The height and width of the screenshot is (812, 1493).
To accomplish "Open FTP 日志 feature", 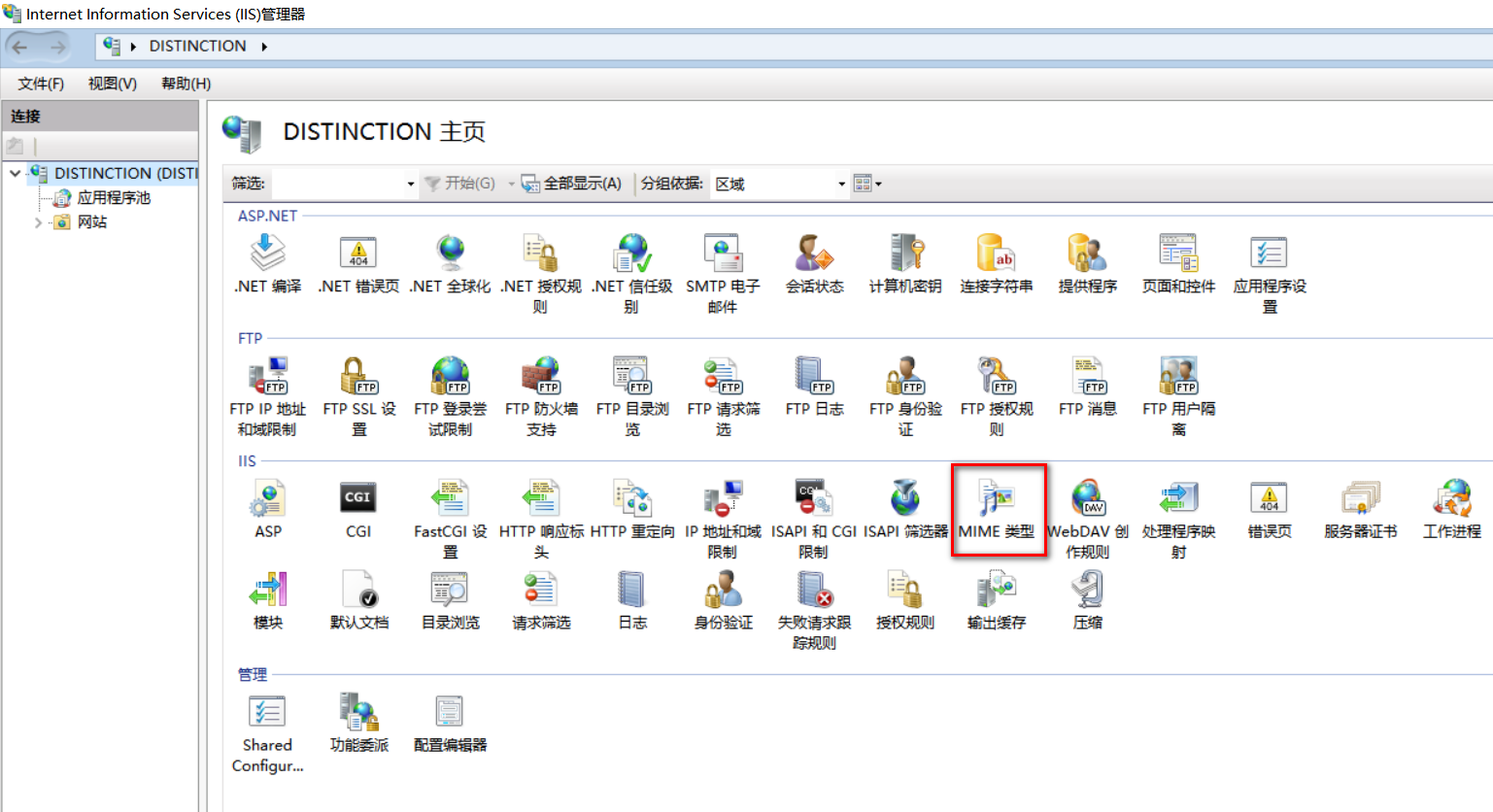I will tap(814, 387).
